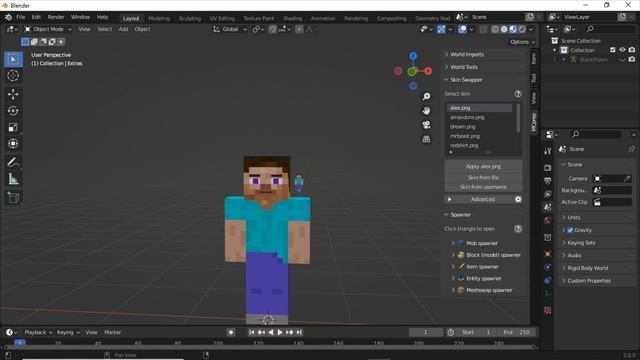640x360 pixels.
Task: Click the red X axis gizmo ball
Action: tap(428, 71)
